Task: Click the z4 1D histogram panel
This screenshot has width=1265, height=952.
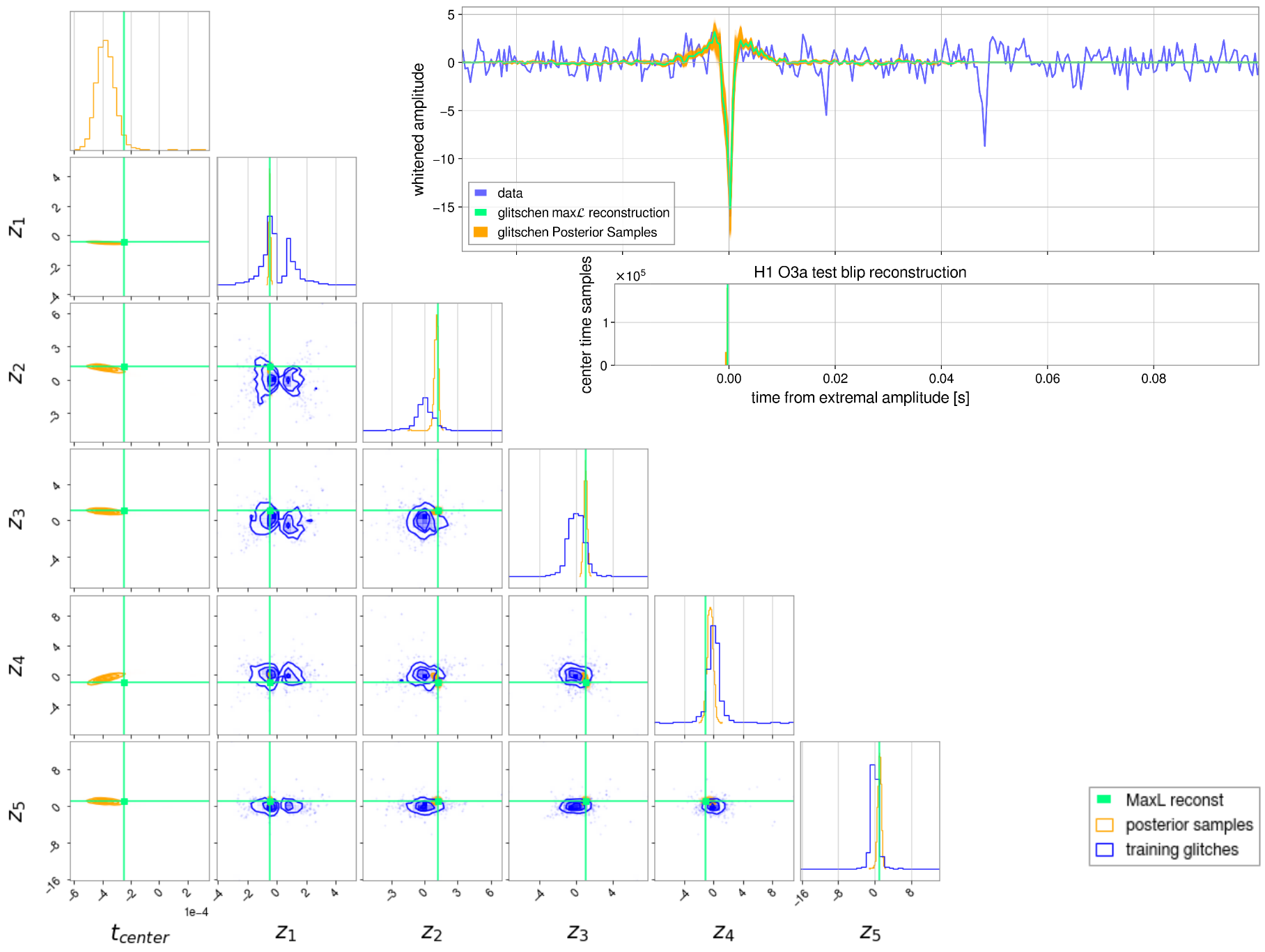Action: coord(724,665)
